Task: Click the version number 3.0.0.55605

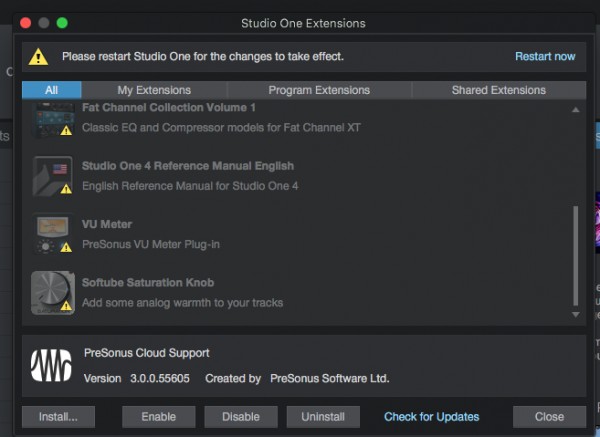Action: [160, 378]
